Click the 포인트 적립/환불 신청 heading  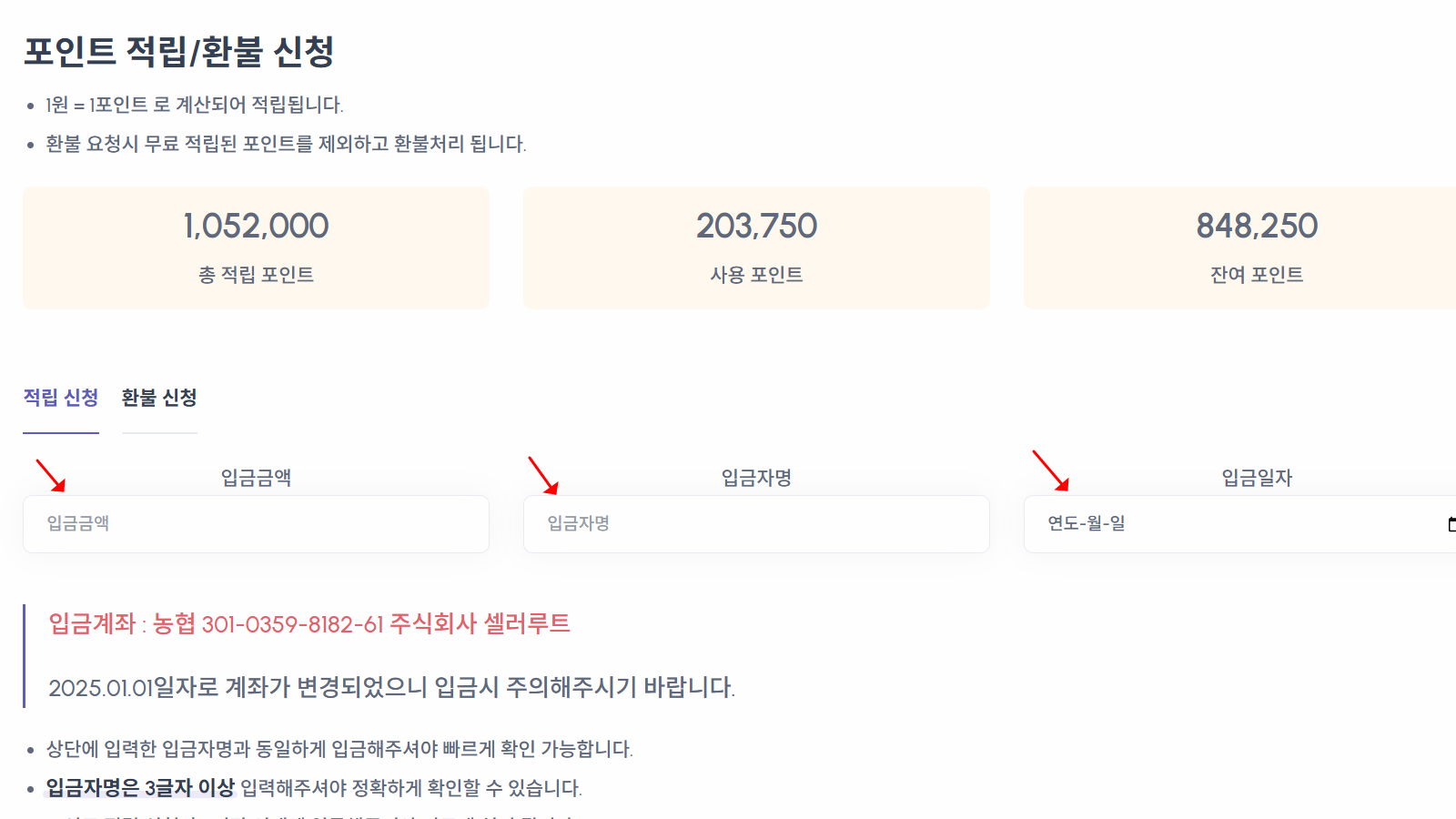coord(178,53)
